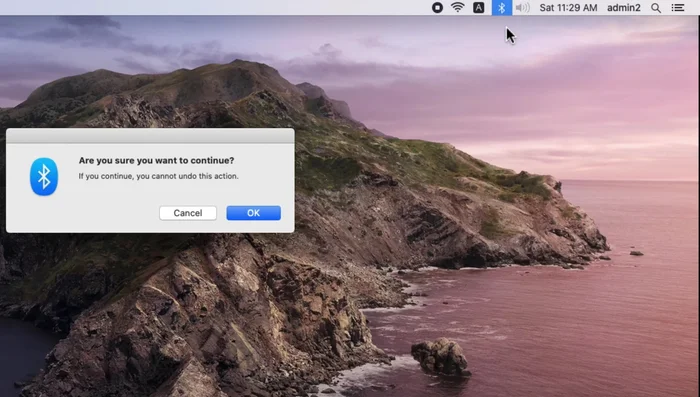Screen dimensions: 700x397
Task: Cancel the Bluetooth confirmation dialog
Action: [188, 213]
